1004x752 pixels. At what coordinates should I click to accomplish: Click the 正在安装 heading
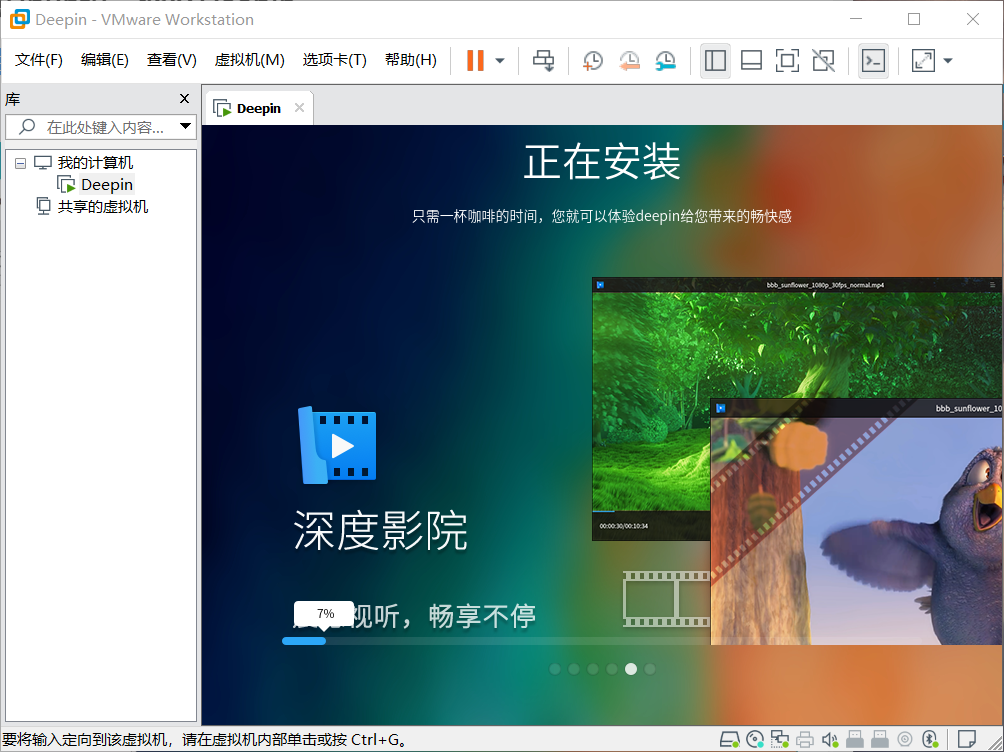coord(602,161)
